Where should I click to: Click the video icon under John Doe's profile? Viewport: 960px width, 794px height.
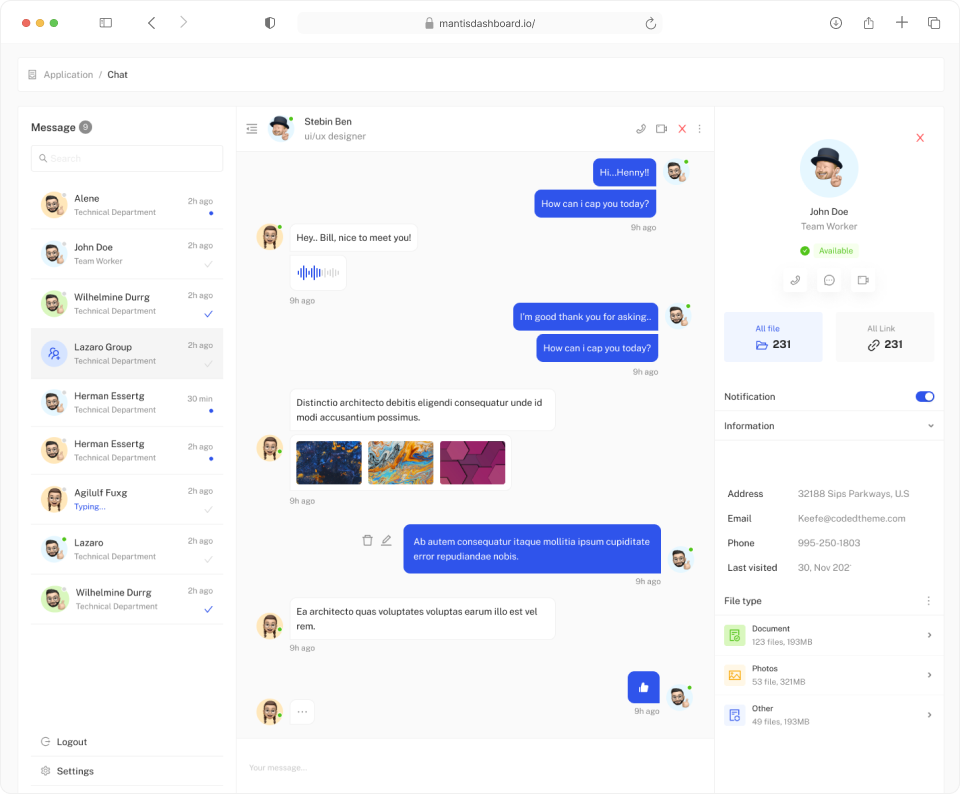coord(862,280)
